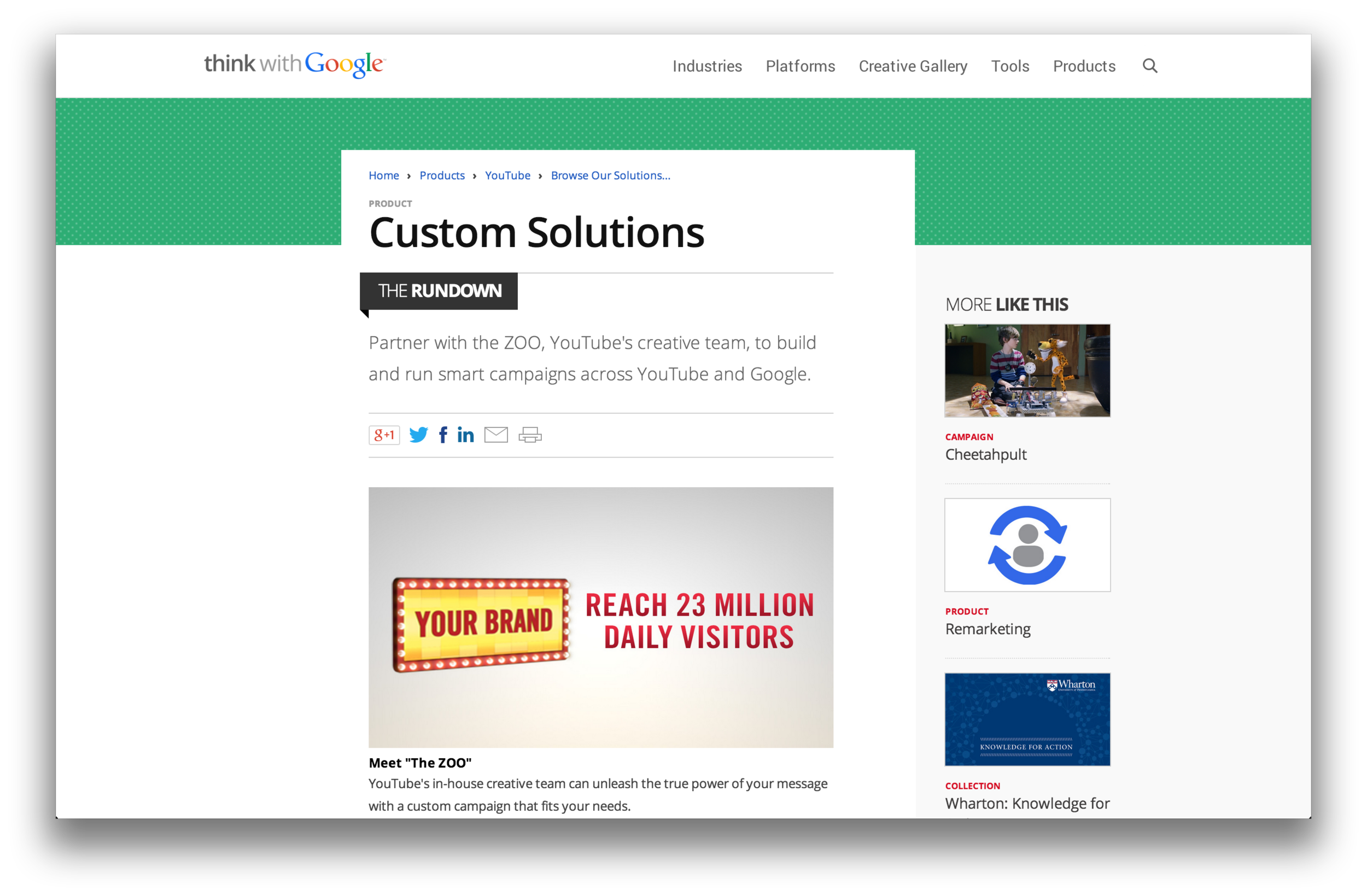Email this article using the envelope icon
Image resolution: width=1367 pixels, height=896 pixels.
[x=496, y=435]
